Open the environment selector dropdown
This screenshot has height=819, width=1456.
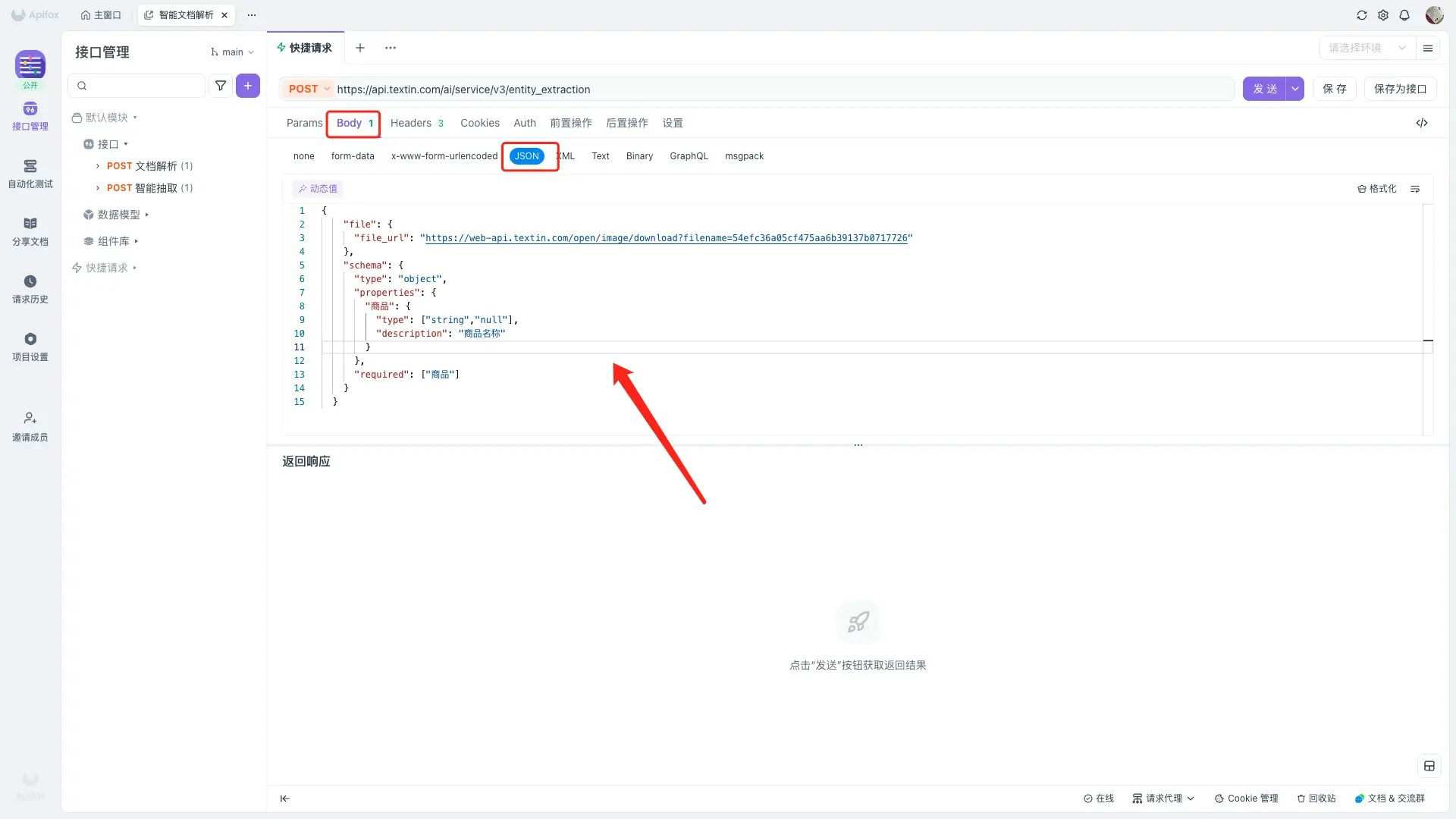click(1367, 48)
